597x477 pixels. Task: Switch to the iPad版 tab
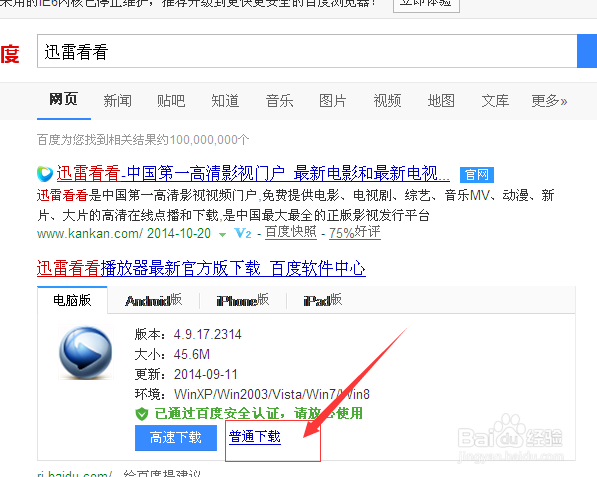pyautogui.click(x=322, y=300)
